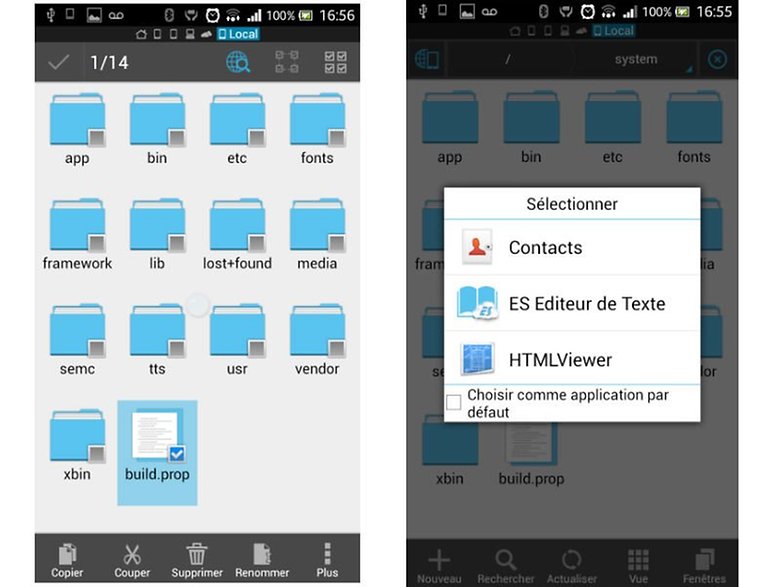Viewport: 782px width, 587px height.
Task: Open the Plus overflow menu
Action: [x=327, y=560]
